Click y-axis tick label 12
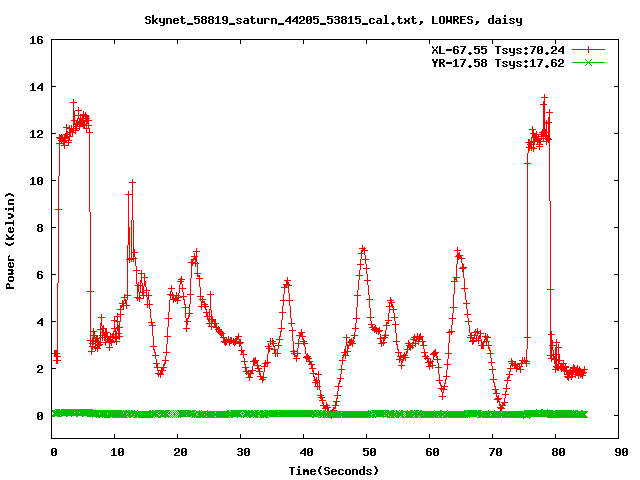The width and height of the screenshot is (640, 480). pos(36,134)
